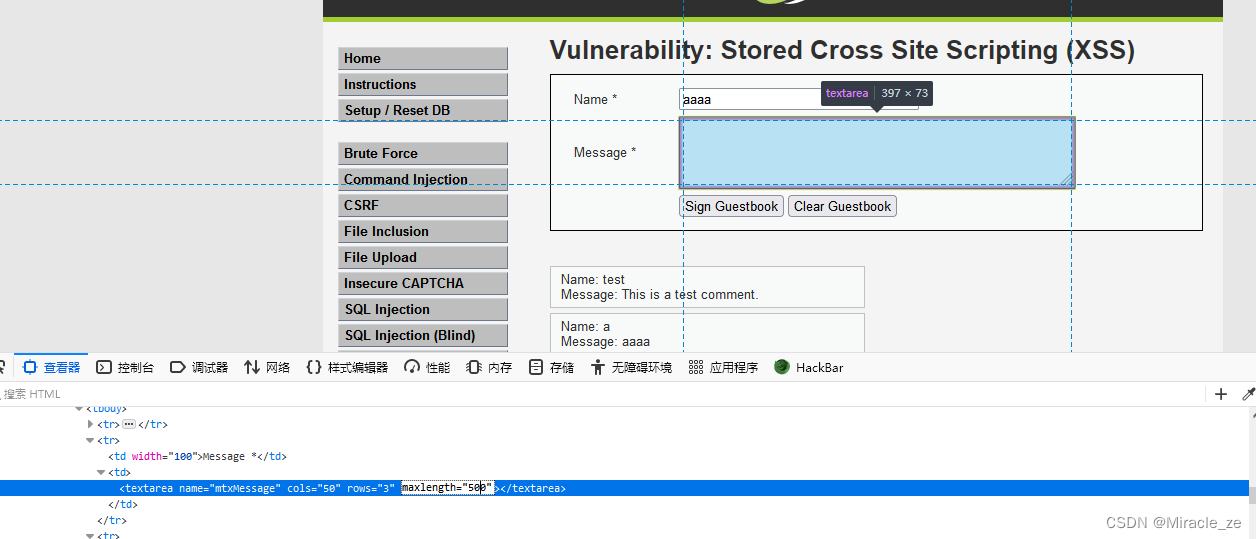Go to Insecure CAPTCHA page
This screenshot has height=539, width=1256.
[423, 283]
